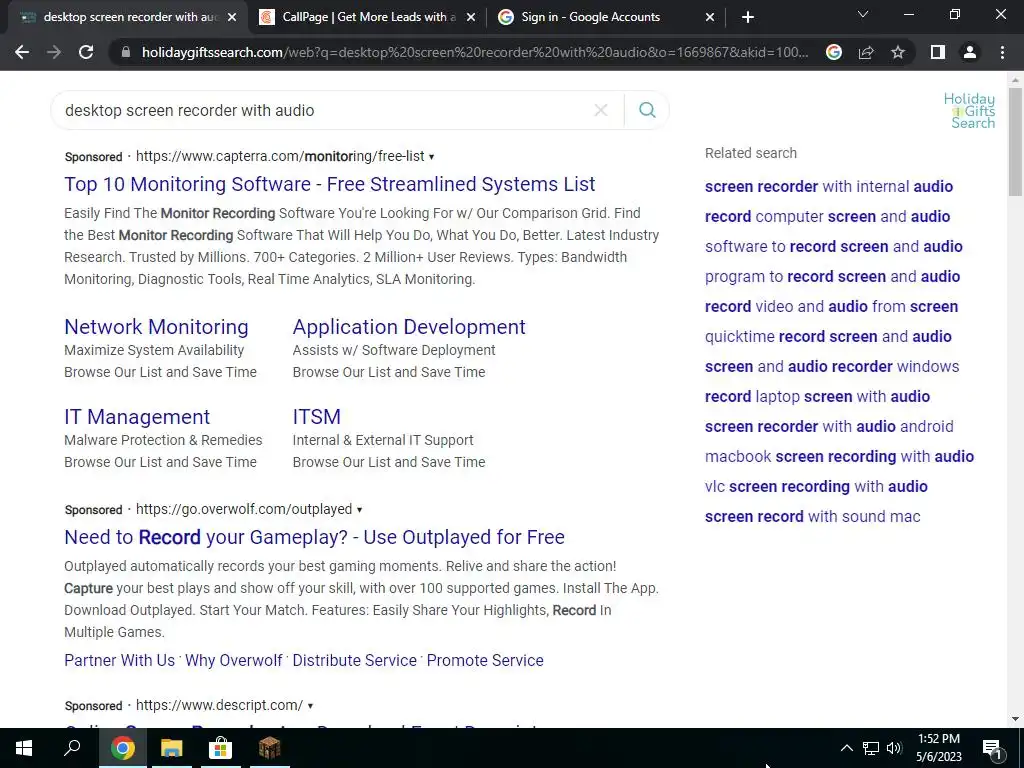Show hidden system tray icons
The image size is (1024, 768).
(x=846, y=748)
